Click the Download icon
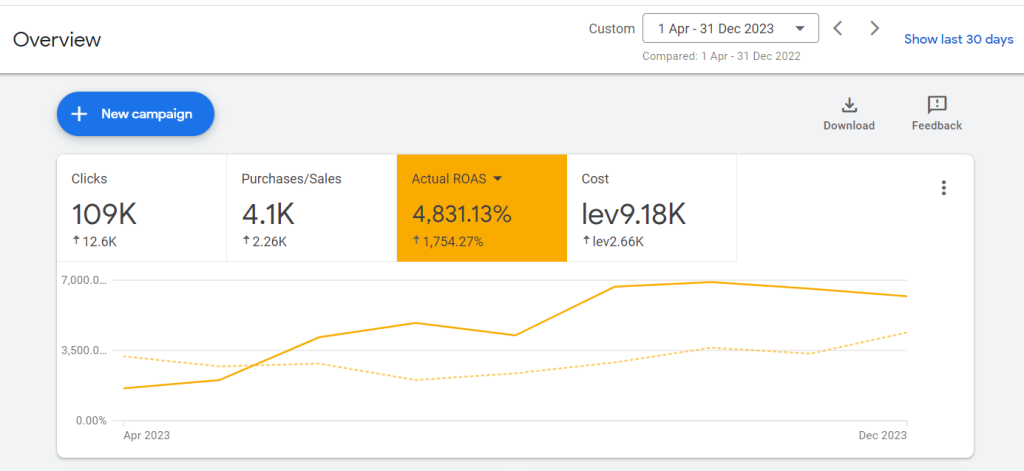 848,105
